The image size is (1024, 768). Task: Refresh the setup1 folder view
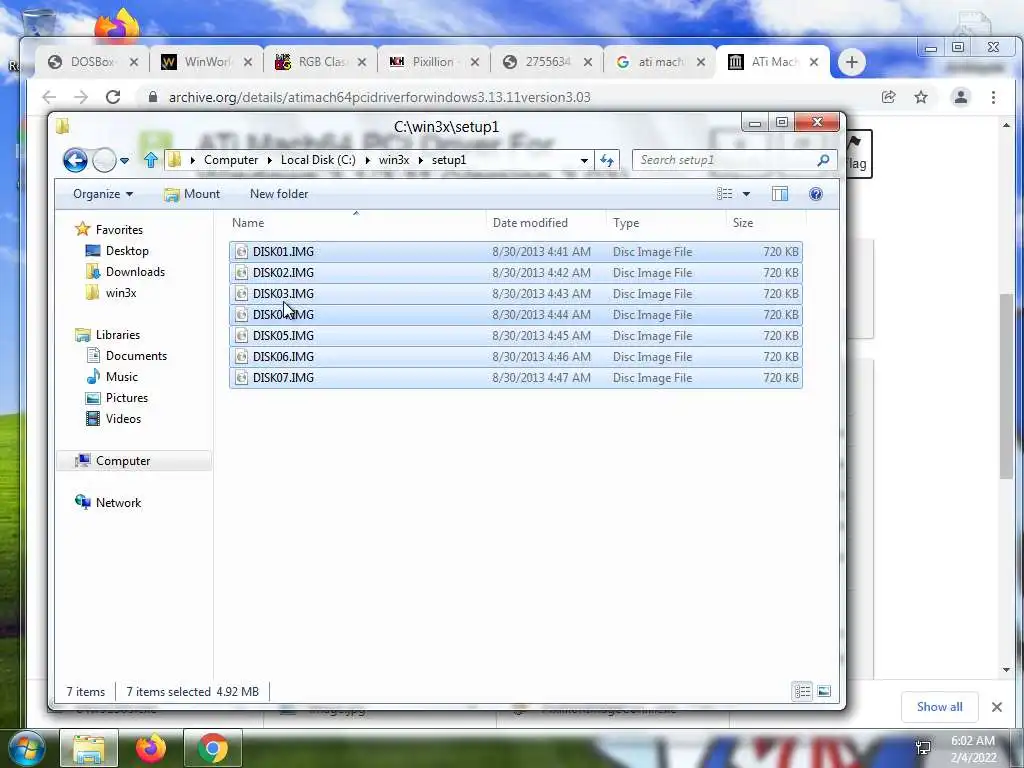pyautogui.click(x=607, y=160)
